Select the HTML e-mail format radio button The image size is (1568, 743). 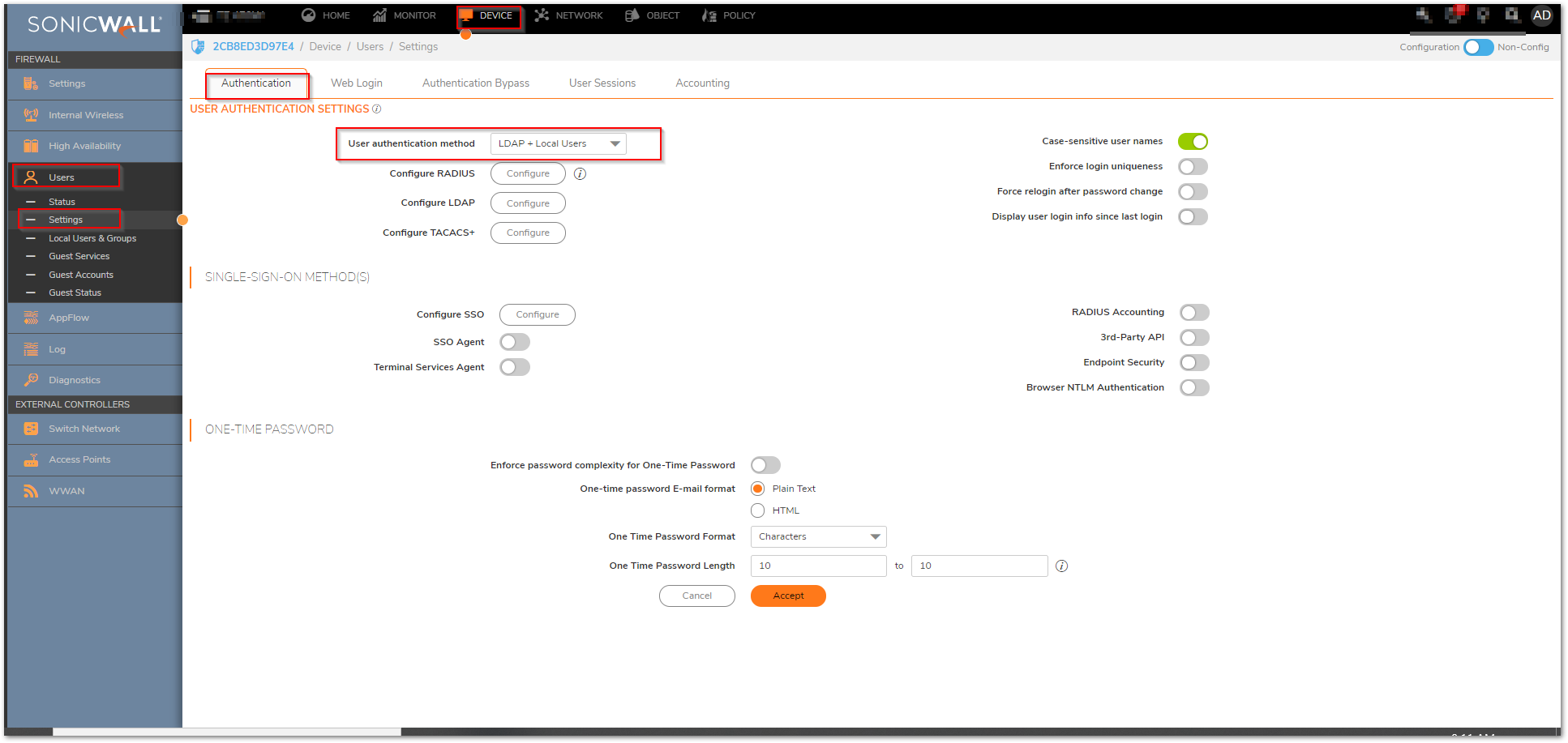pos(757,510)
